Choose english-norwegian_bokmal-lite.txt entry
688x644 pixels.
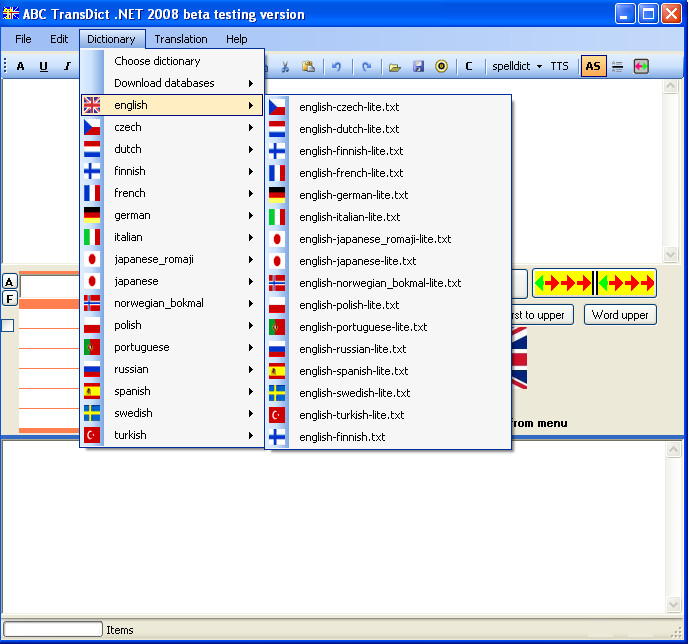(x=388, y=283)
